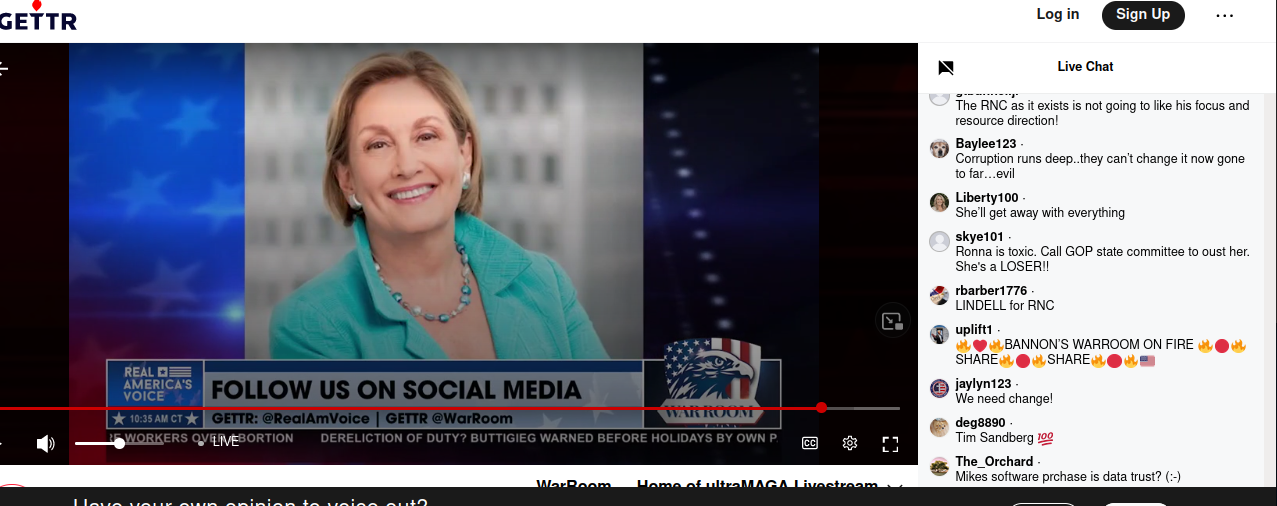Click the Sign Up button
Viewport: 1277px width, 506px height.
(1143, 14)
